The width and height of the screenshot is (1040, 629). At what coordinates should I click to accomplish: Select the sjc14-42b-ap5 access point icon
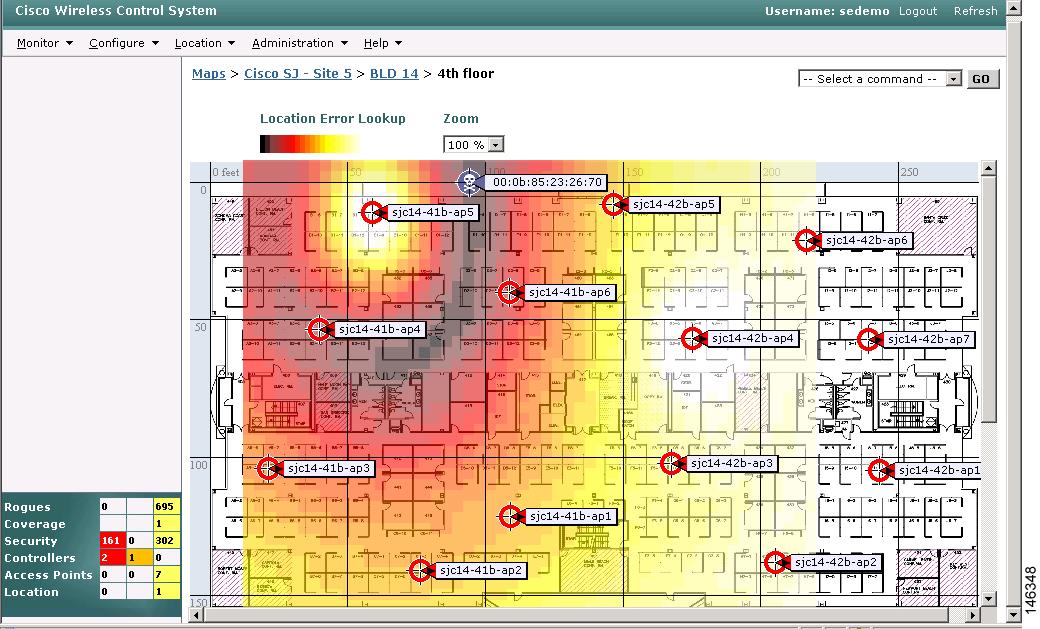614,204
